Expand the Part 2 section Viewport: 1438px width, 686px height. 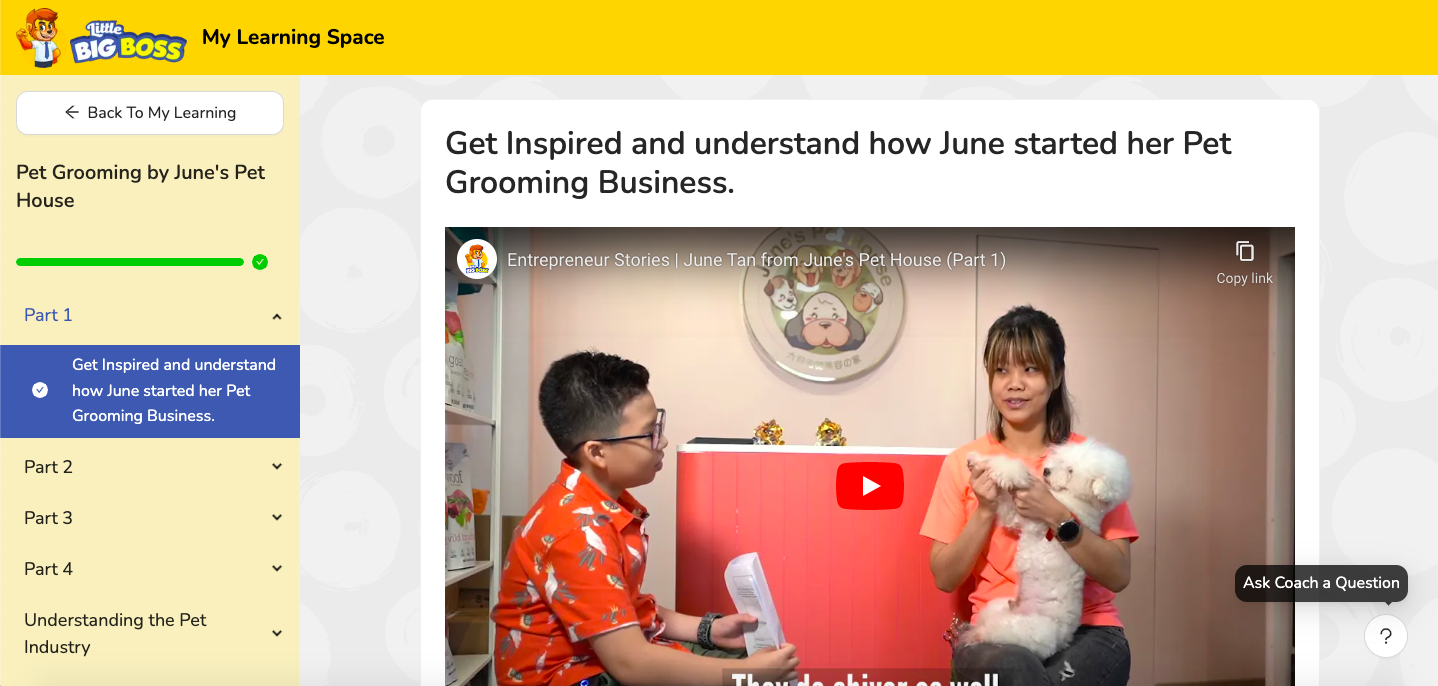(150, 467)
